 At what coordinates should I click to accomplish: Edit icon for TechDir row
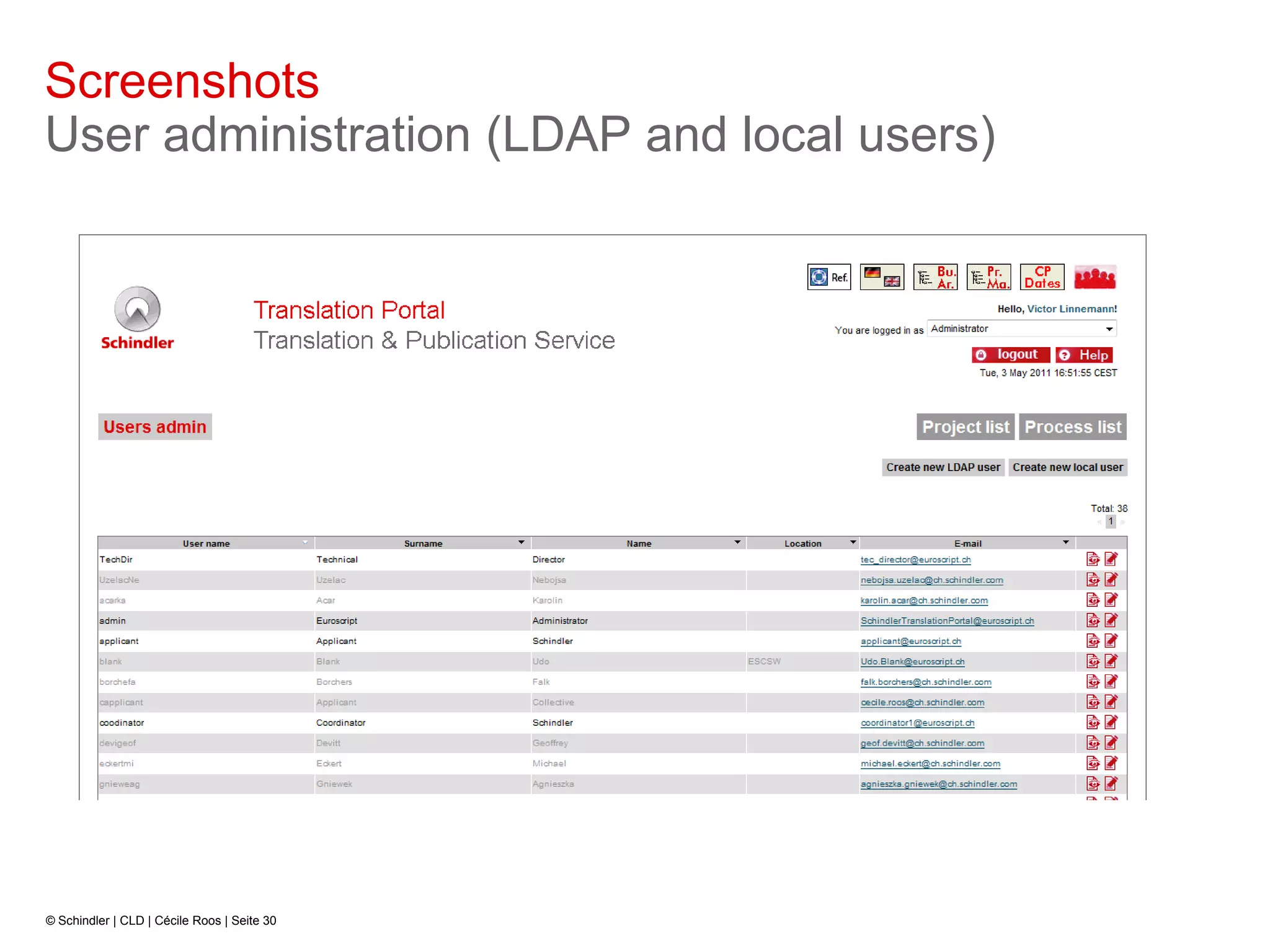click(1111, 559)
